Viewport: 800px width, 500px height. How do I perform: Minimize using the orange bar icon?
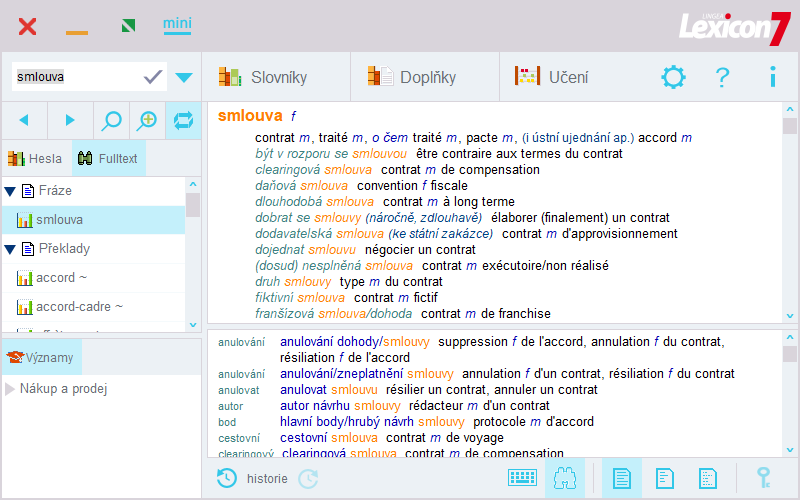77,33
